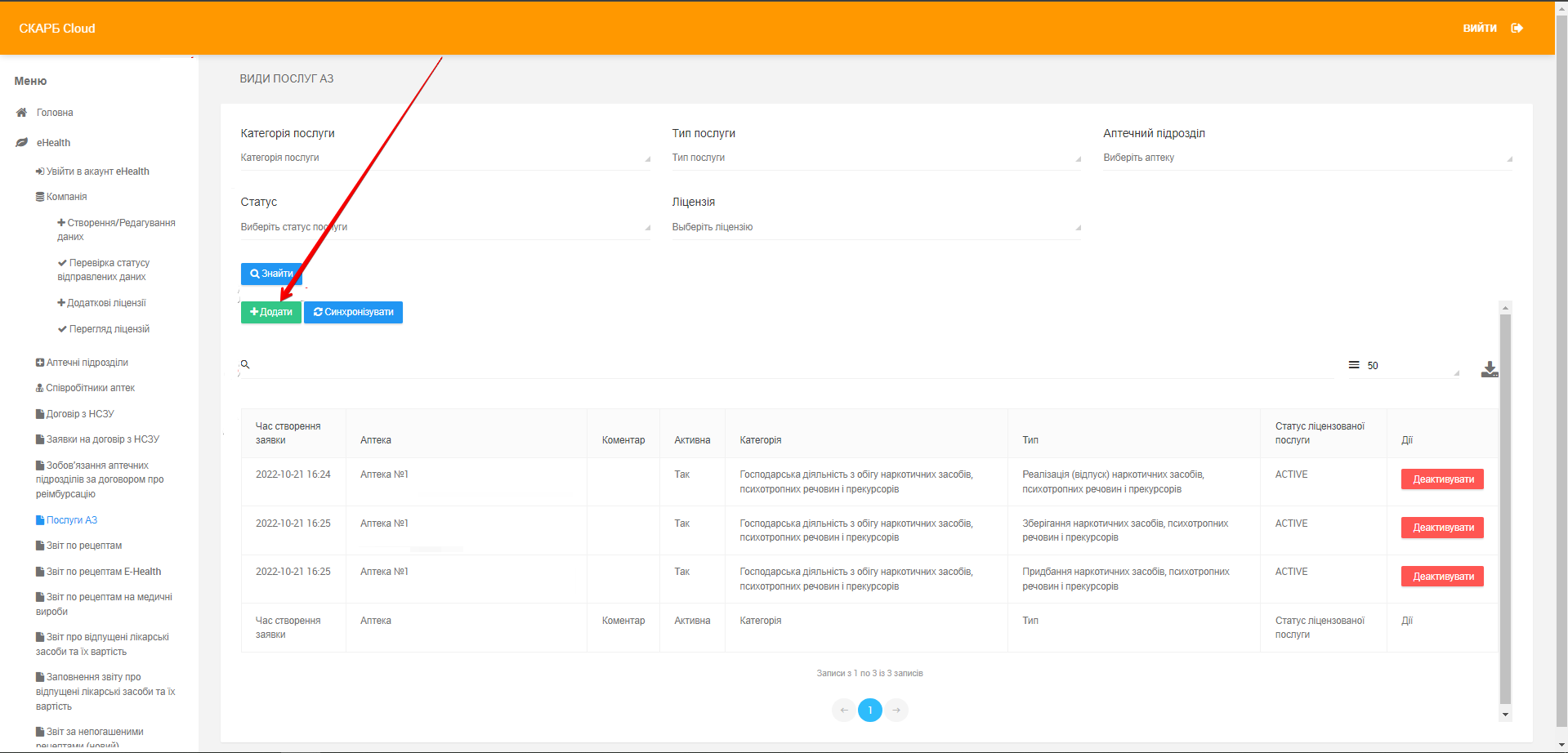The height and width of the screenshot is (753, 1568).
Task: Open the Ліцензія dropdown
Action: 876,227
